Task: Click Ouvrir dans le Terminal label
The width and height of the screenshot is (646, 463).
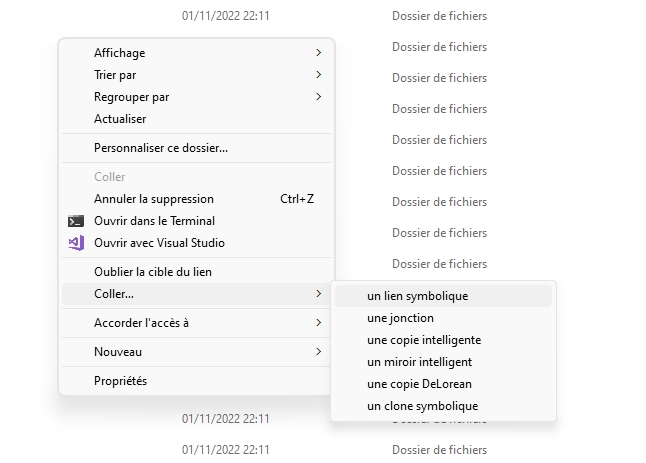Action: [x=154, y=221]
